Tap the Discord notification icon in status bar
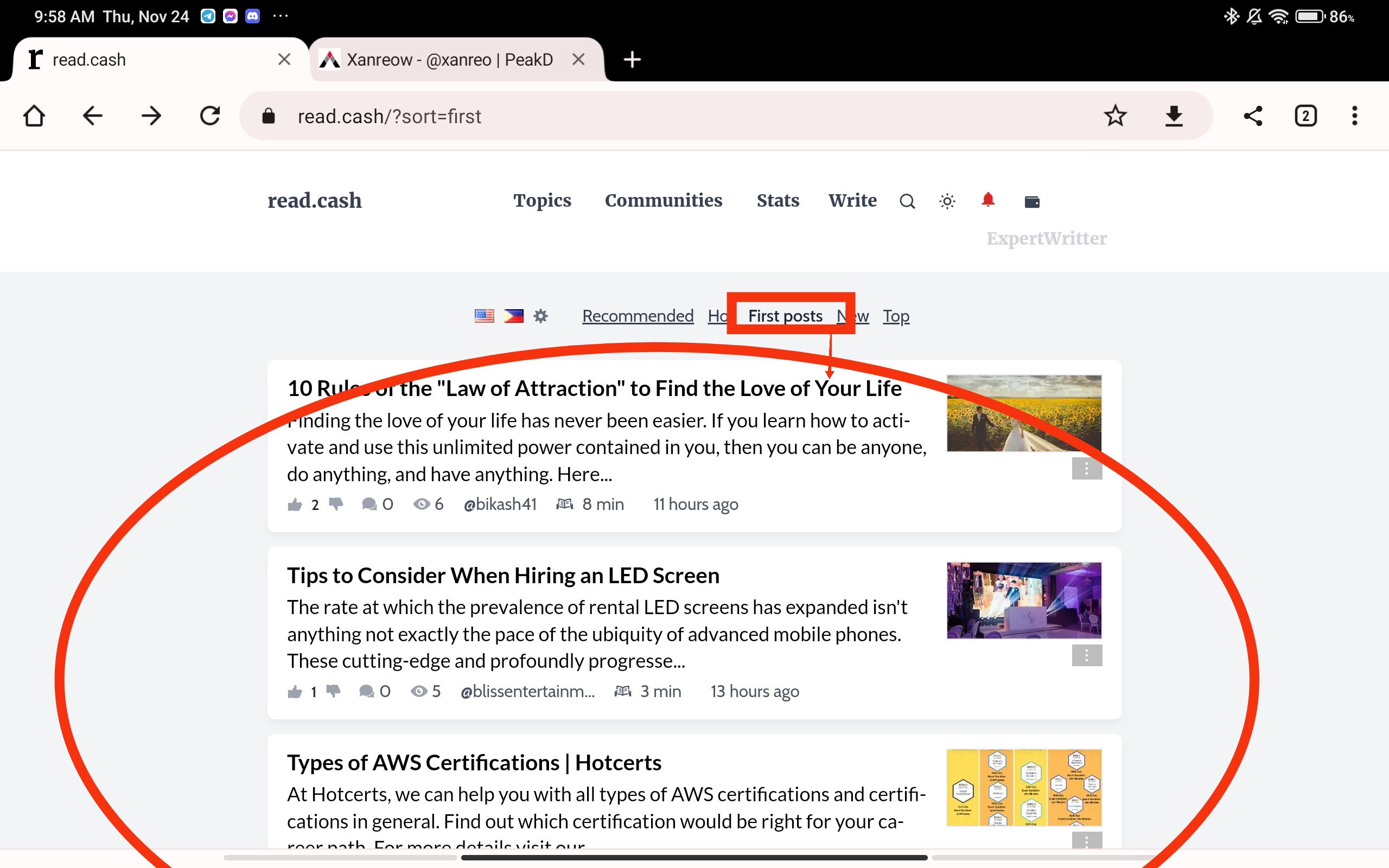1389x868 pixels. coord(252,16)
